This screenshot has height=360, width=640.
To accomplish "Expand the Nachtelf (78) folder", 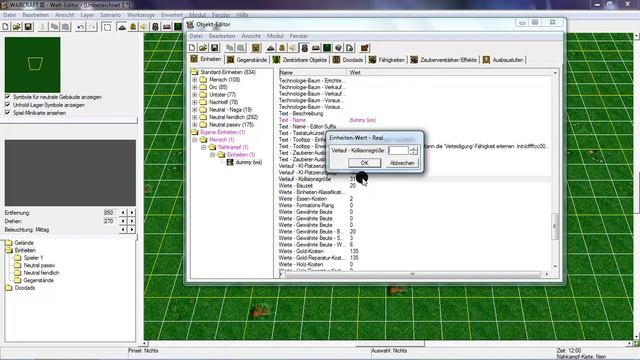I will [195, 102].
